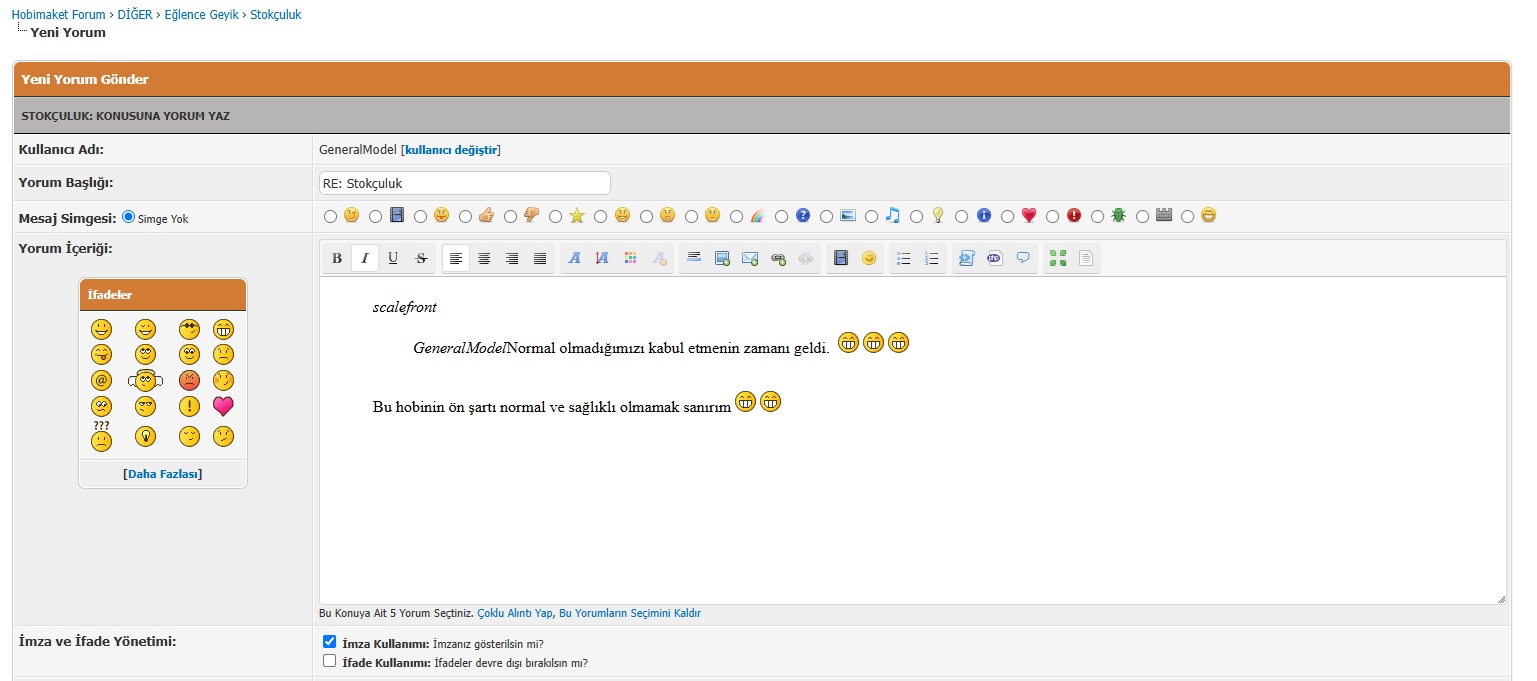
Task: Select the red heart message icon radio button
Action: (1007, 216)
